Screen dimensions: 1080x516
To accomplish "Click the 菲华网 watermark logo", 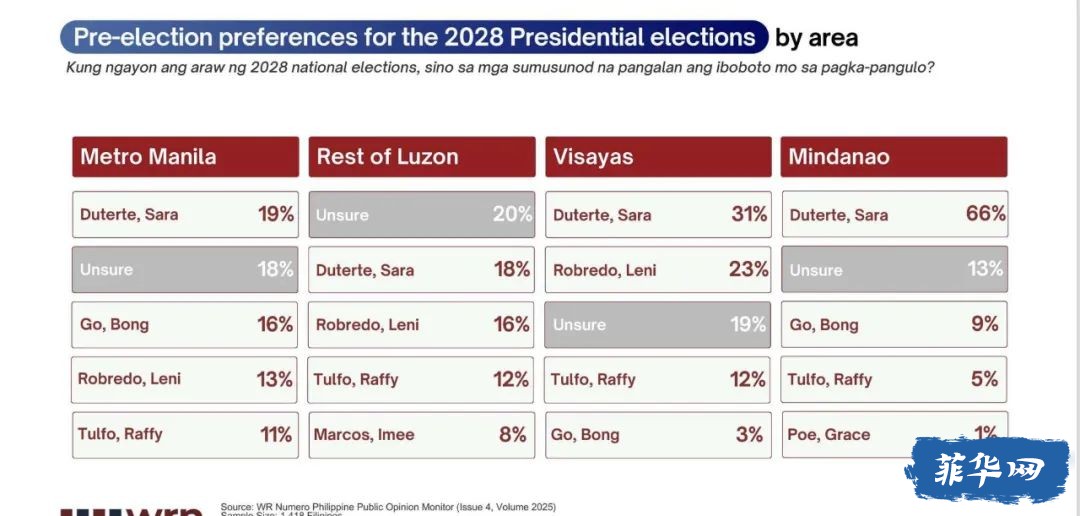I will [x=986, y=471].
